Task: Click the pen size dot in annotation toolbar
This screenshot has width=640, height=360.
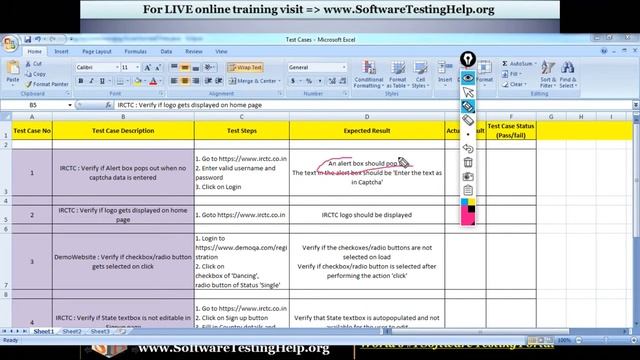Action: [x=468, y=134]
